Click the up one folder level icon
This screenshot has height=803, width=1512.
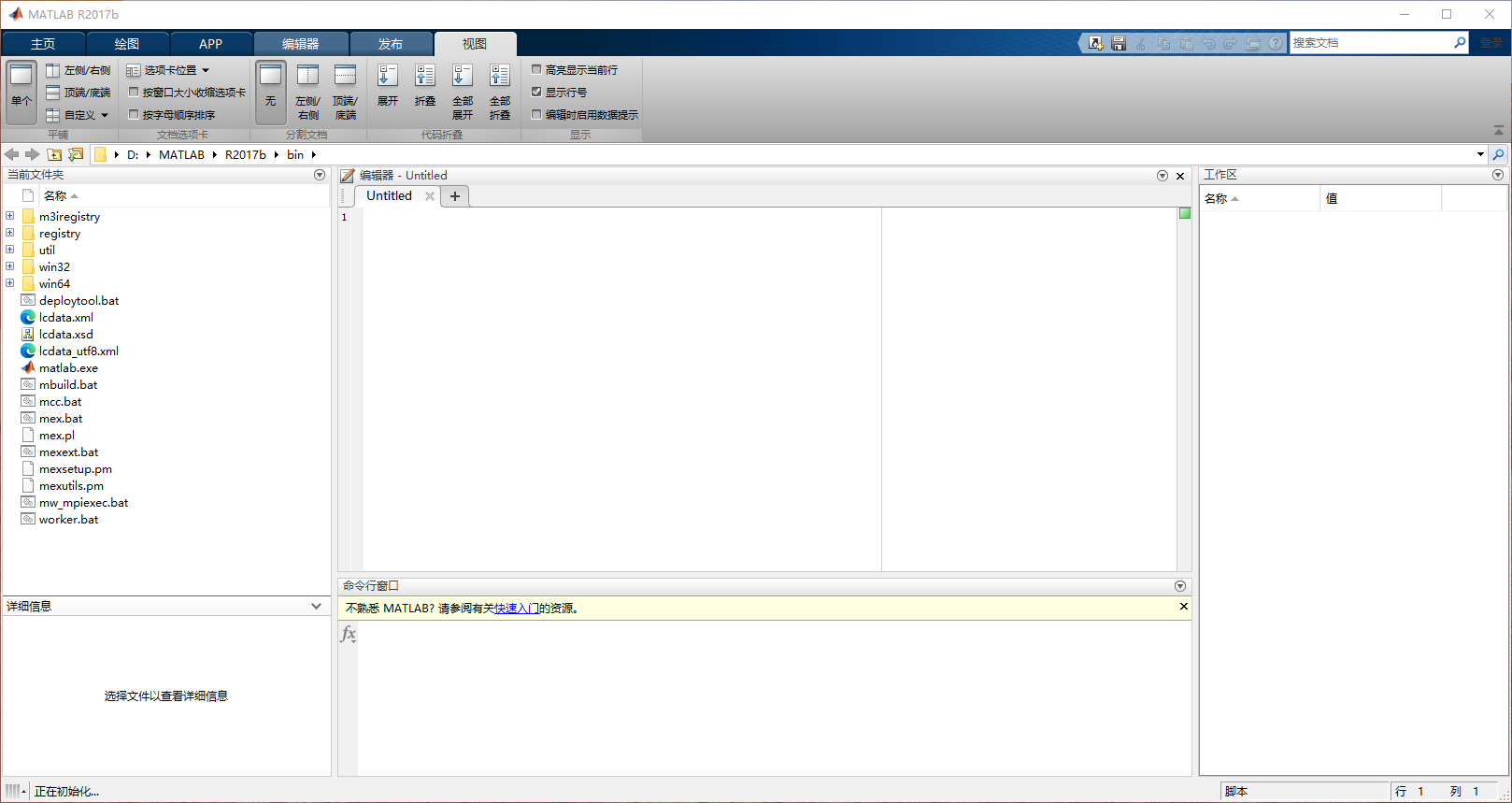[54, 154]
